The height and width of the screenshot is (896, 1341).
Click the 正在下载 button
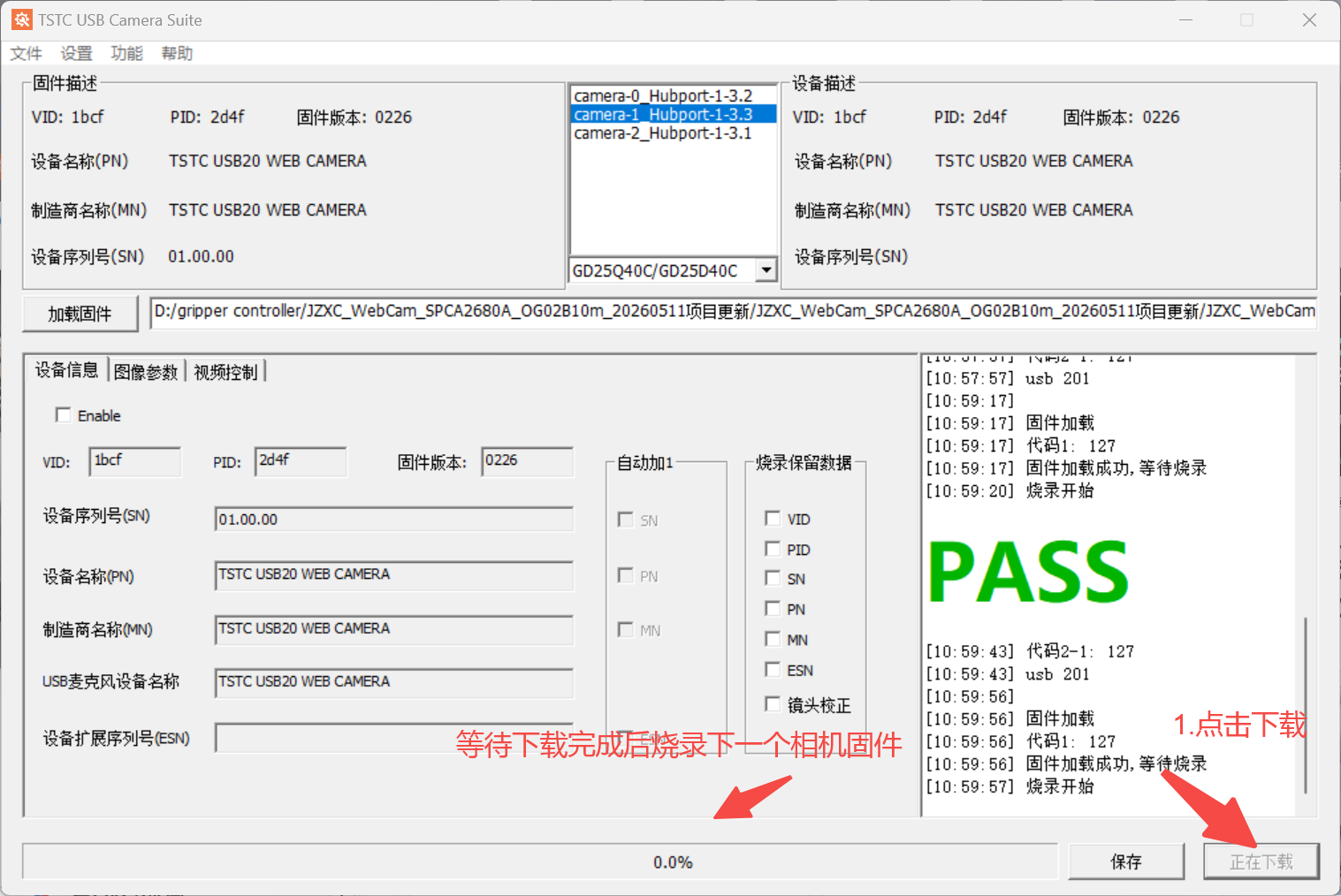[x=1261, y=862]
